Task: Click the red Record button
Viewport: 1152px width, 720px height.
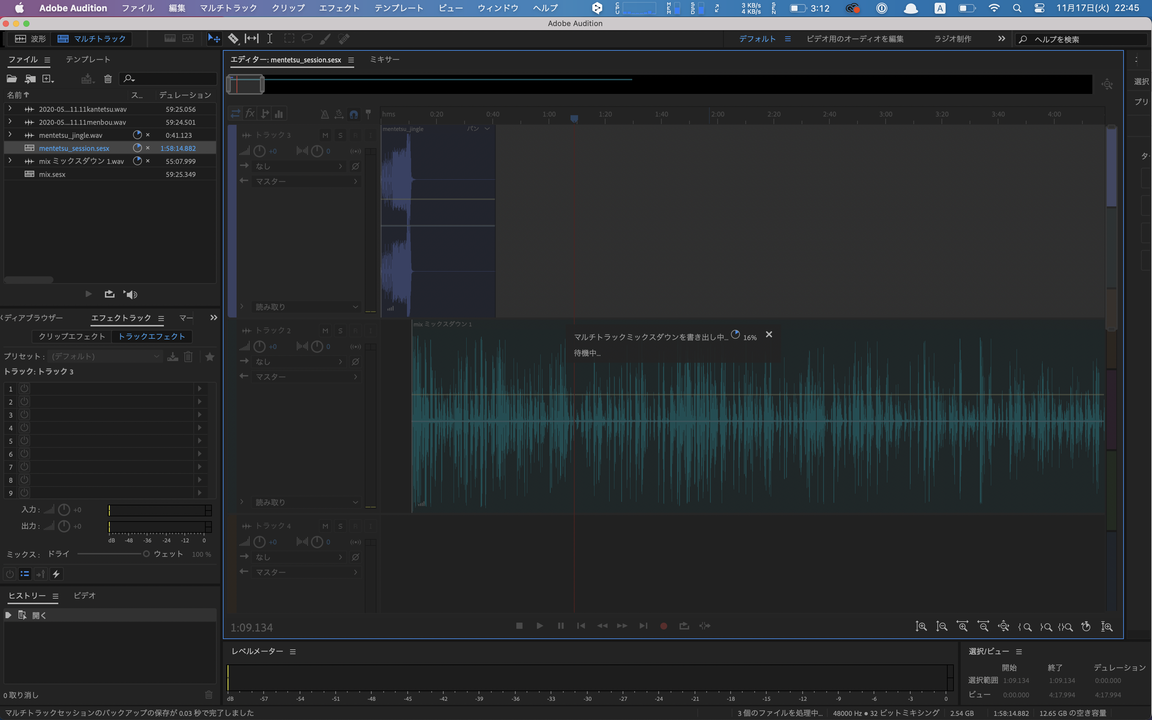Action: click(x=663, y=626)
